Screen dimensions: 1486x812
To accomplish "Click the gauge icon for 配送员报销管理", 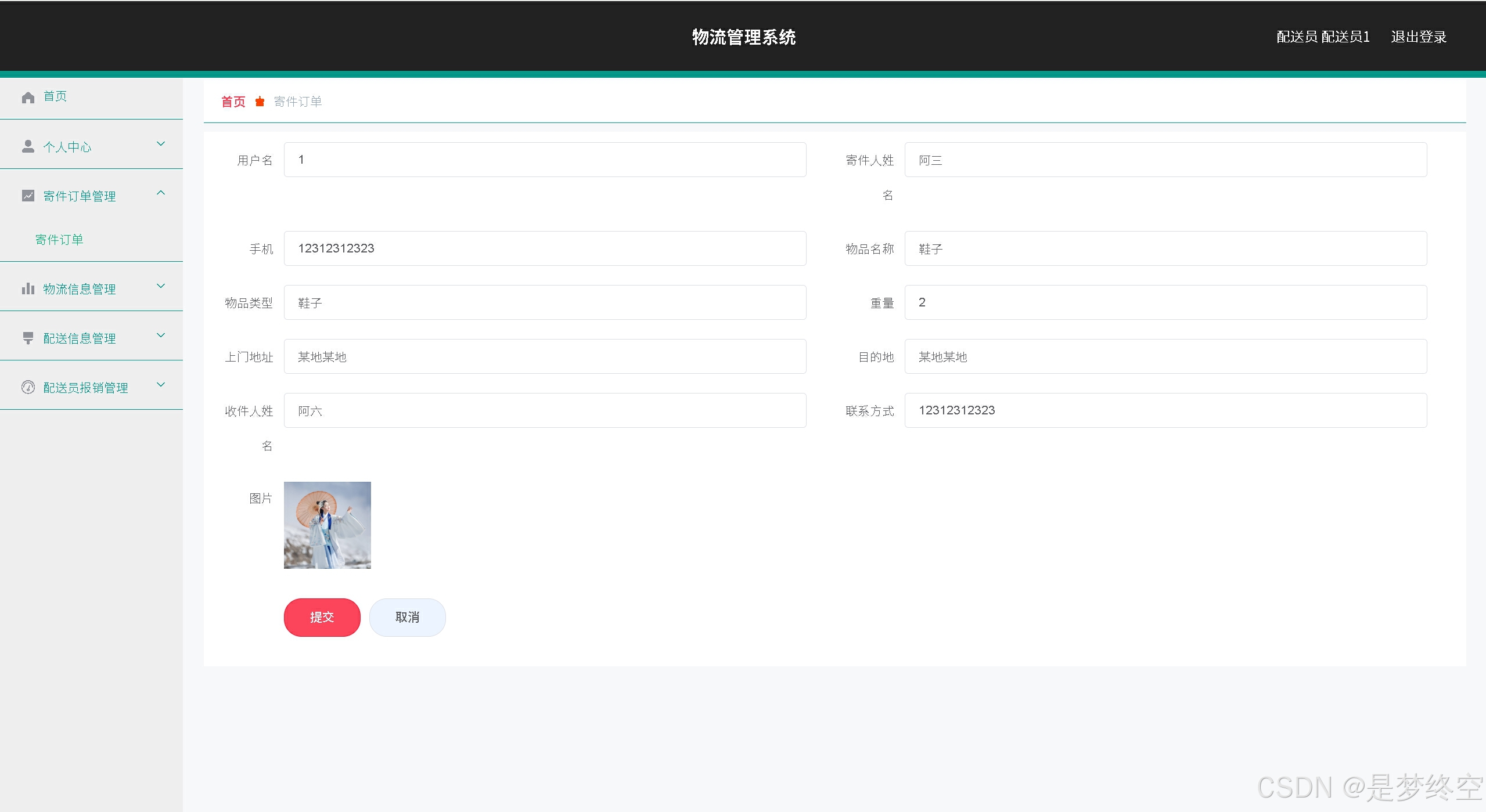I will (x=28, y=387).
